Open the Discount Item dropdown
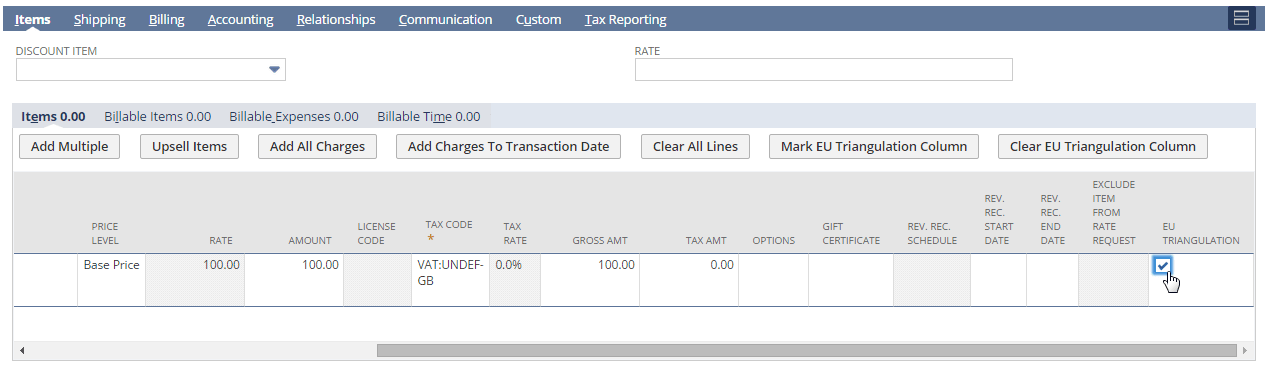This screenshot has height=367, width=1269. (x=274, y=69)
